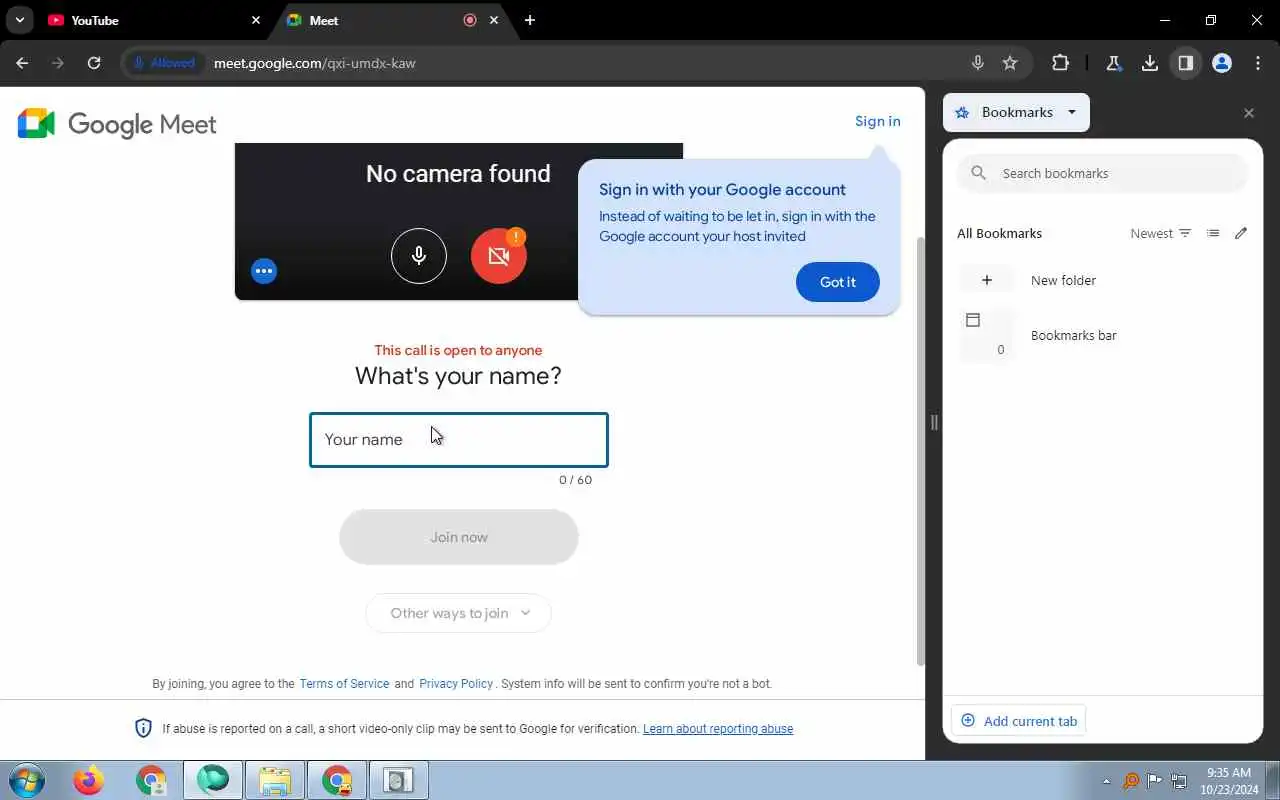Open the Bookmarks side panel dropdown
The width and height of the screenshot is (1280, 800).
(1016, 113)
